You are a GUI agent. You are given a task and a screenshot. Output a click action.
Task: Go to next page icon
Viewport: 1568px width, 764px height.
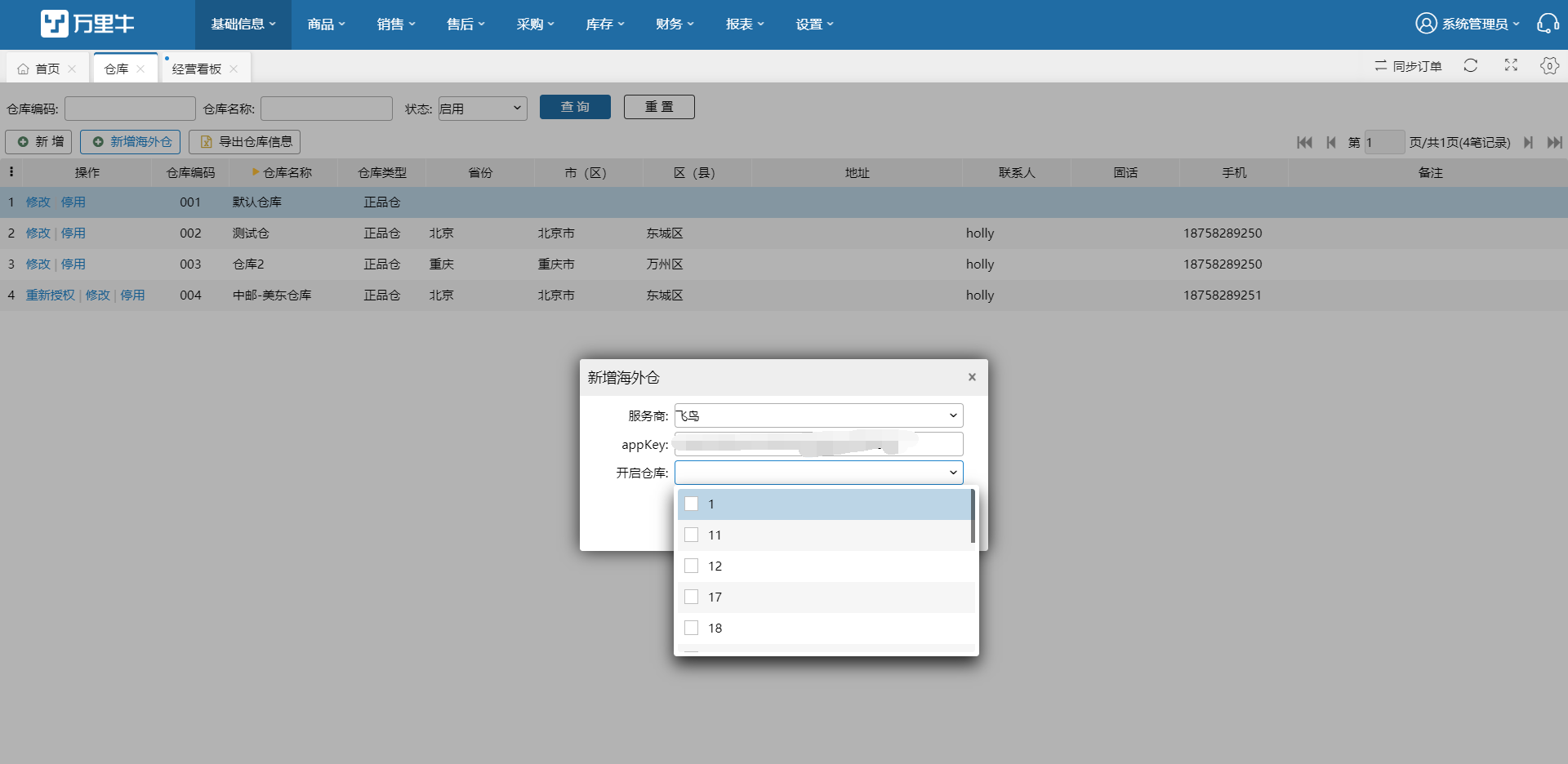1528,142
